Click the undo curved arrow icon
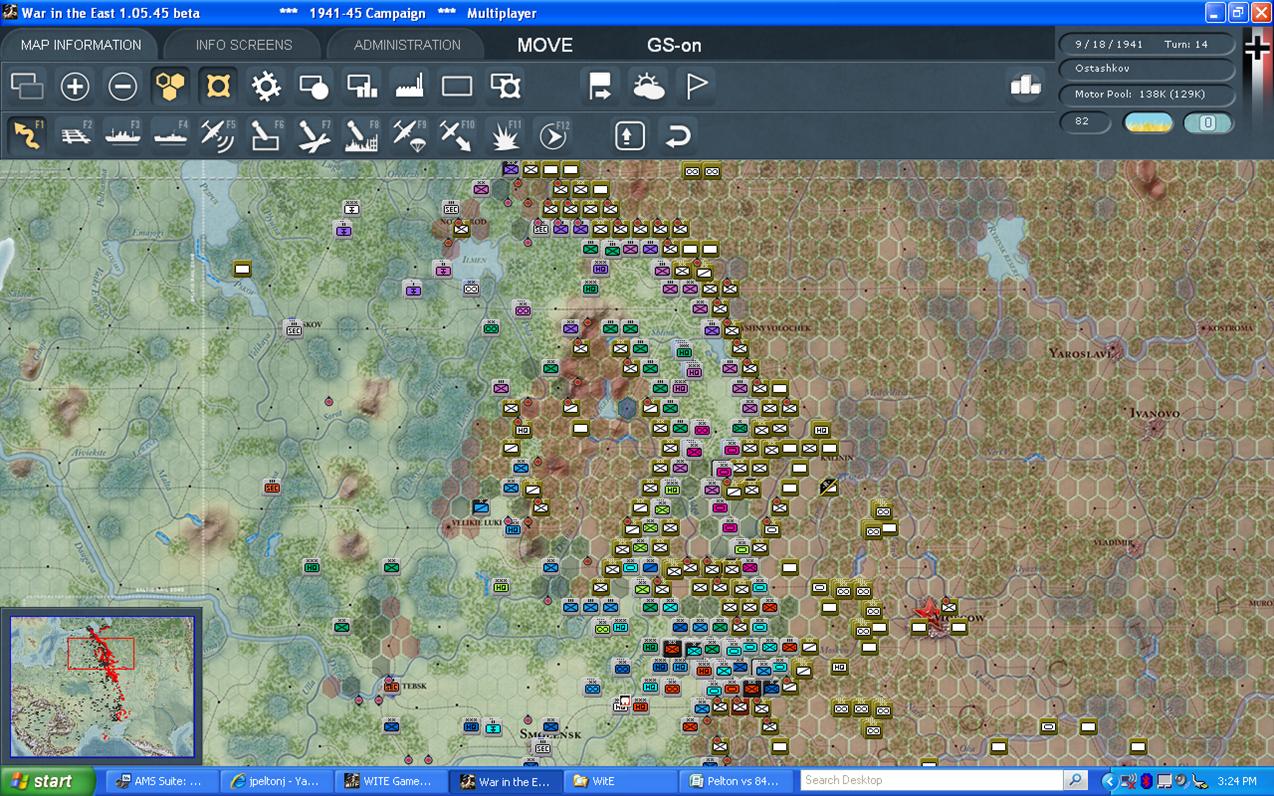Viewport: 1274px width, 796px height. [677, 135]
